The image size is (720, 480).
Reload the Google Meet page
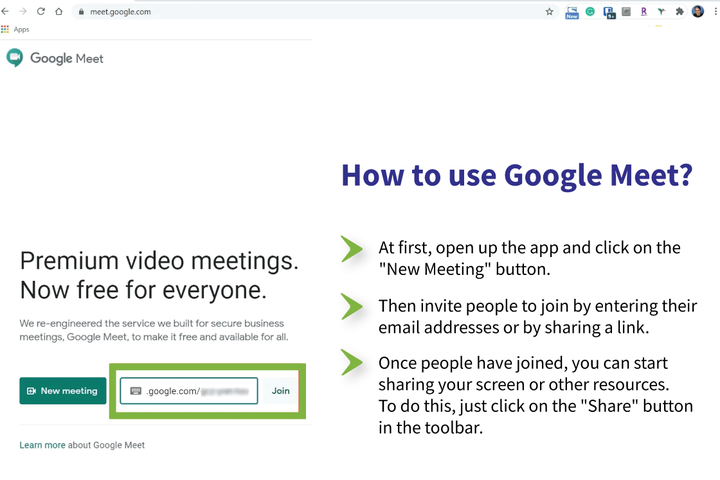click(40, 12)
